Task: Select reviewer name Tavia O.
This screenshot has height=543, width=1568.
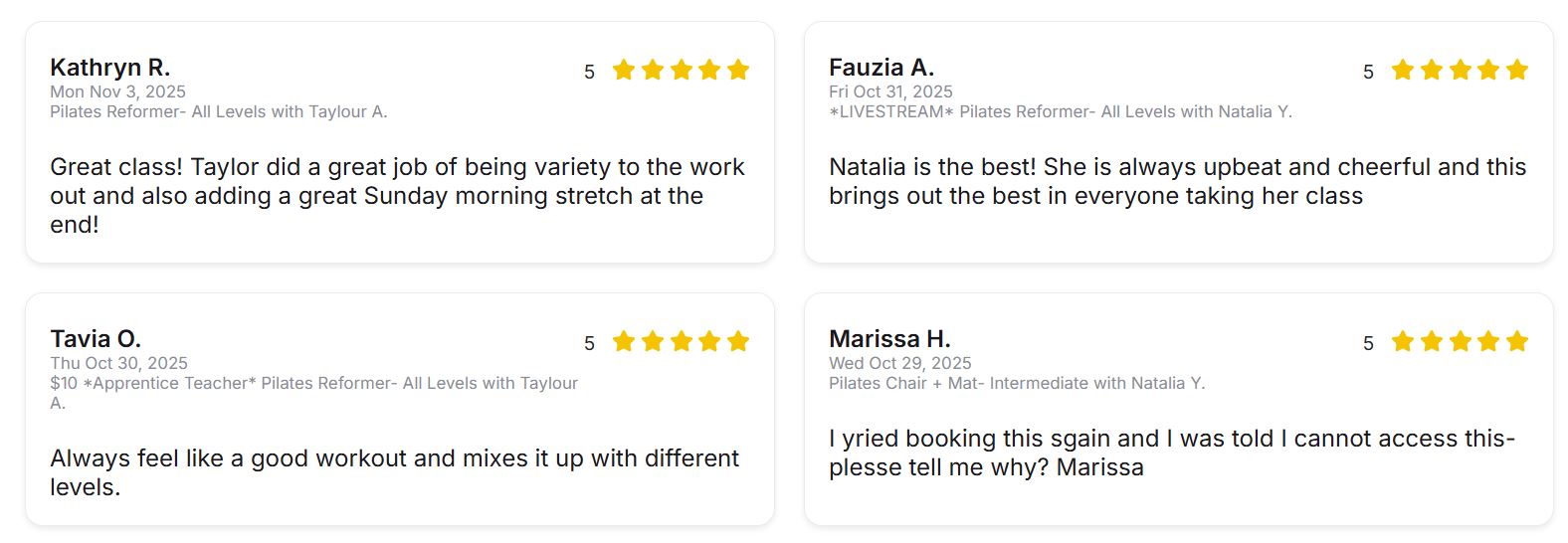Action: [96, 339]
